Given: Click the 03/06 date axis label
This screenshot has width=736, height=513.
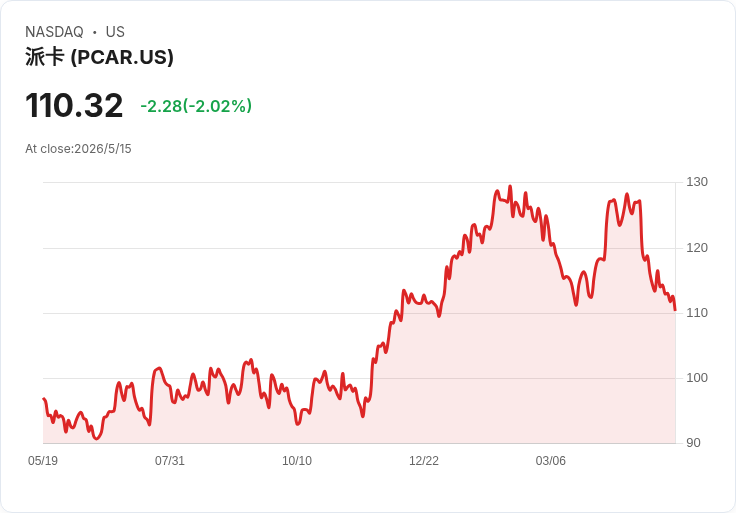Looking at the screenshot, I should point(551,460).
